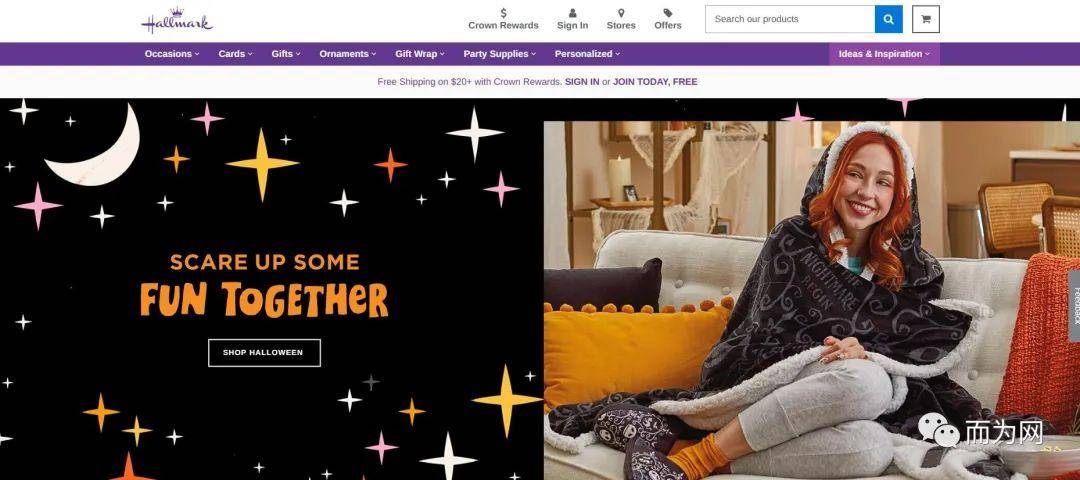Click the Offers tag icon
This screenshot has width=1080, height=480.
[x=667, y=13]
